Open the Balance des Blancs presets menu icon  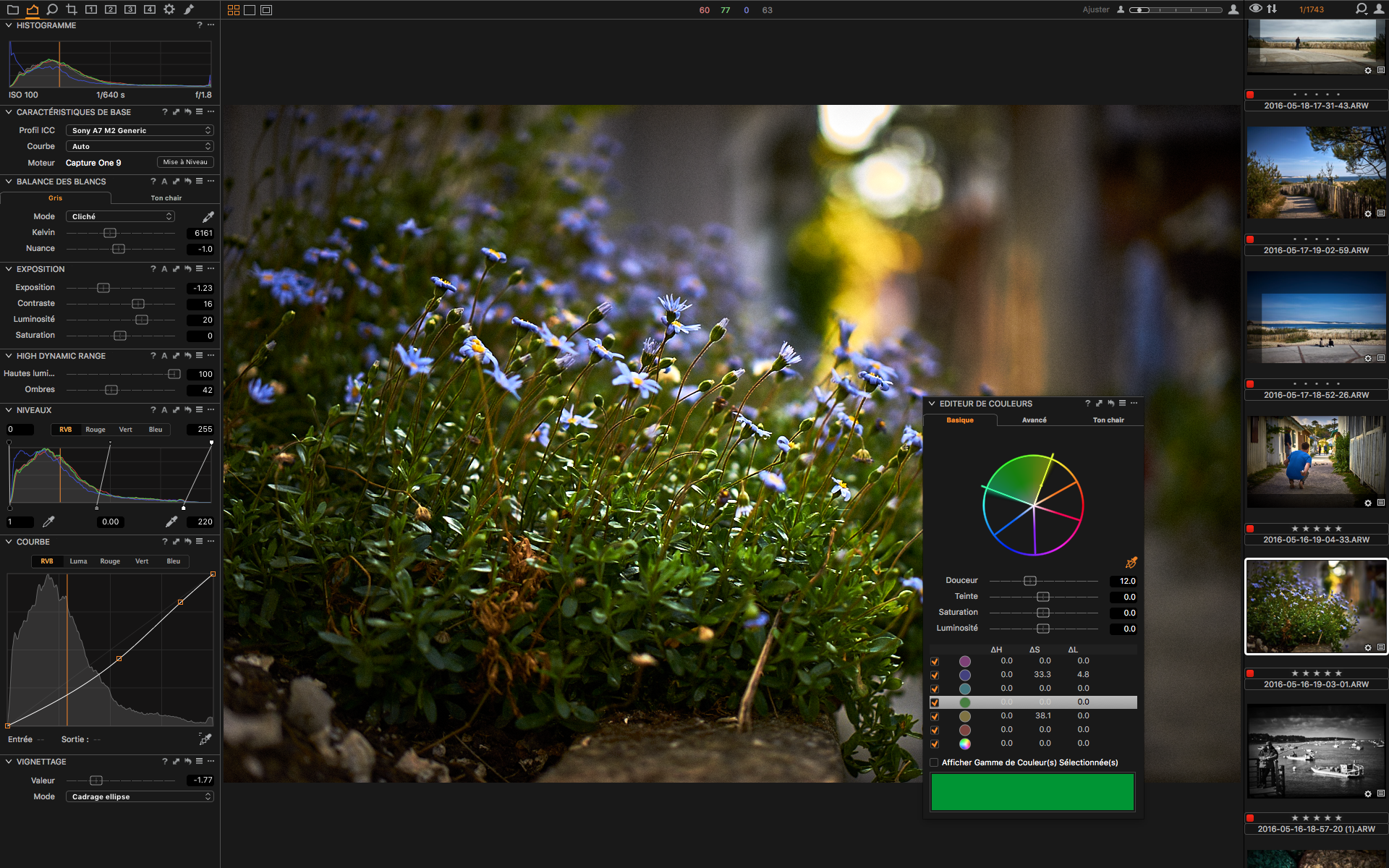[199, 182]
